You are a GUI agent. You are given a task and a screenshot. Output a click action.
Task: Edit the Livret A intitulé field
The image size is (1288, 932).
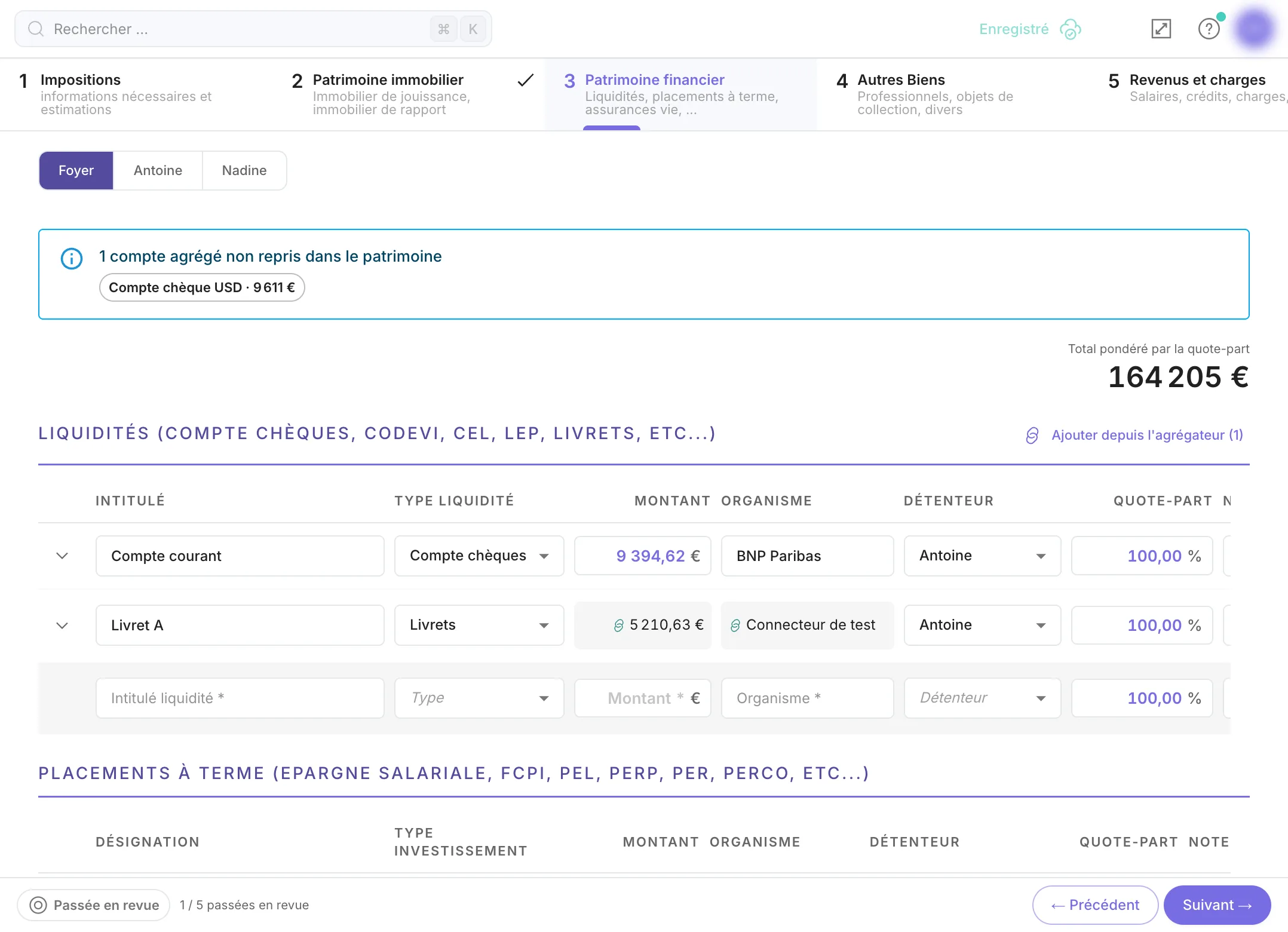point(240,625)
